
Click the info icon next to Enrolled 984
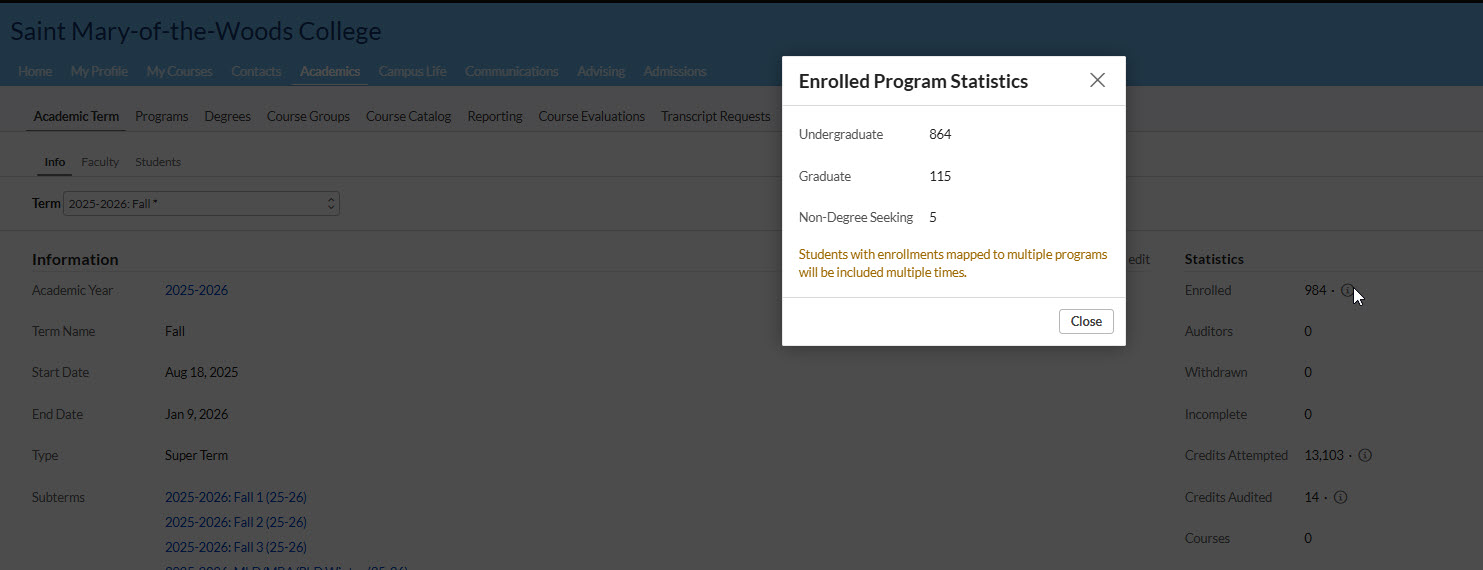point(1347,291)
